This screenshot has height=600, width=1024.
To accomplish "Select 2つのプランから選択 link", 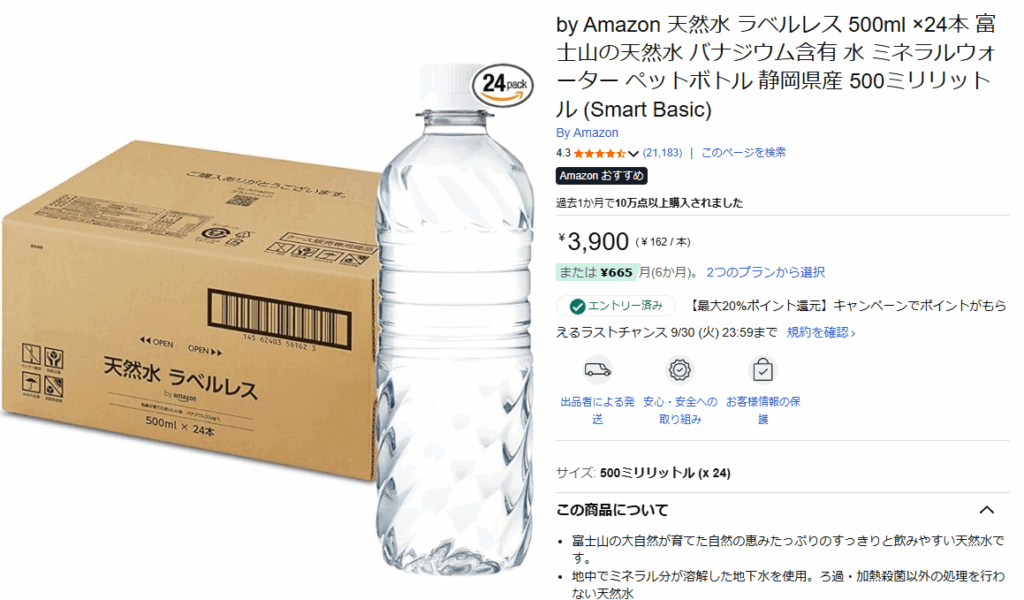I will 765,272.
